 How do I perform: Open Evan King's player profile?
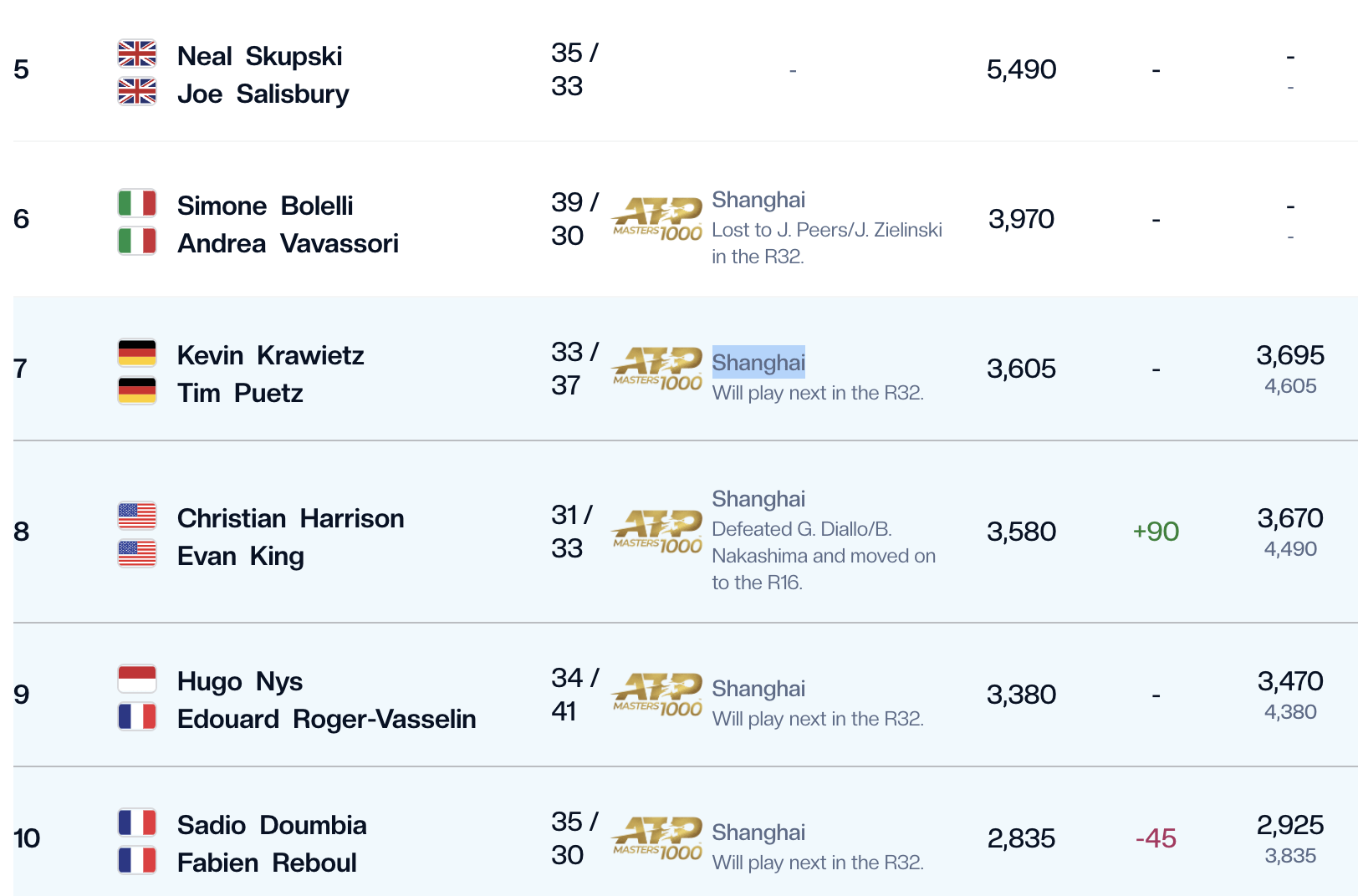[x=240, y=556]
